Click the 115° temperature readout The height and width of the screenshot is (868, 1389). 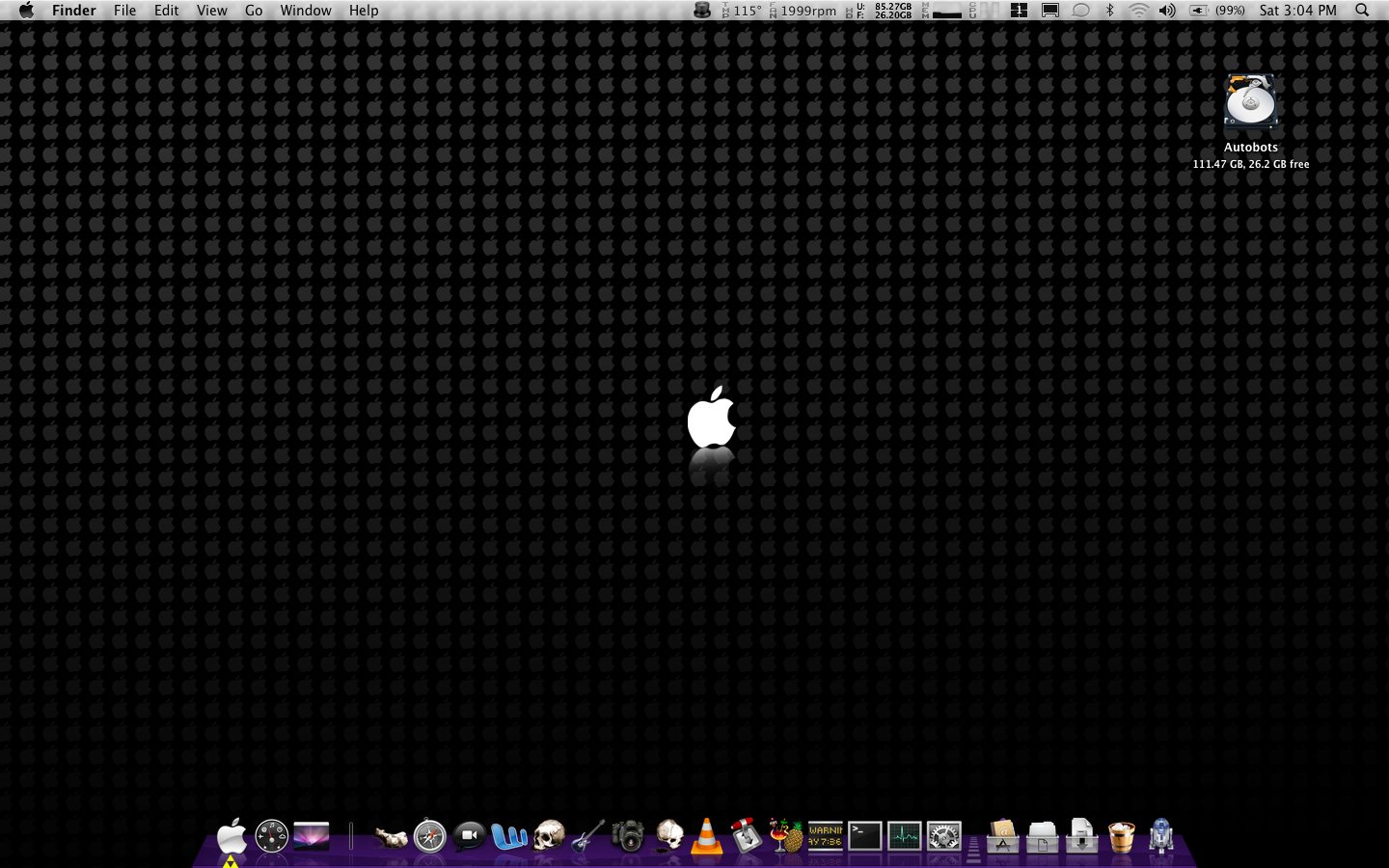click(x=741, y=11)
